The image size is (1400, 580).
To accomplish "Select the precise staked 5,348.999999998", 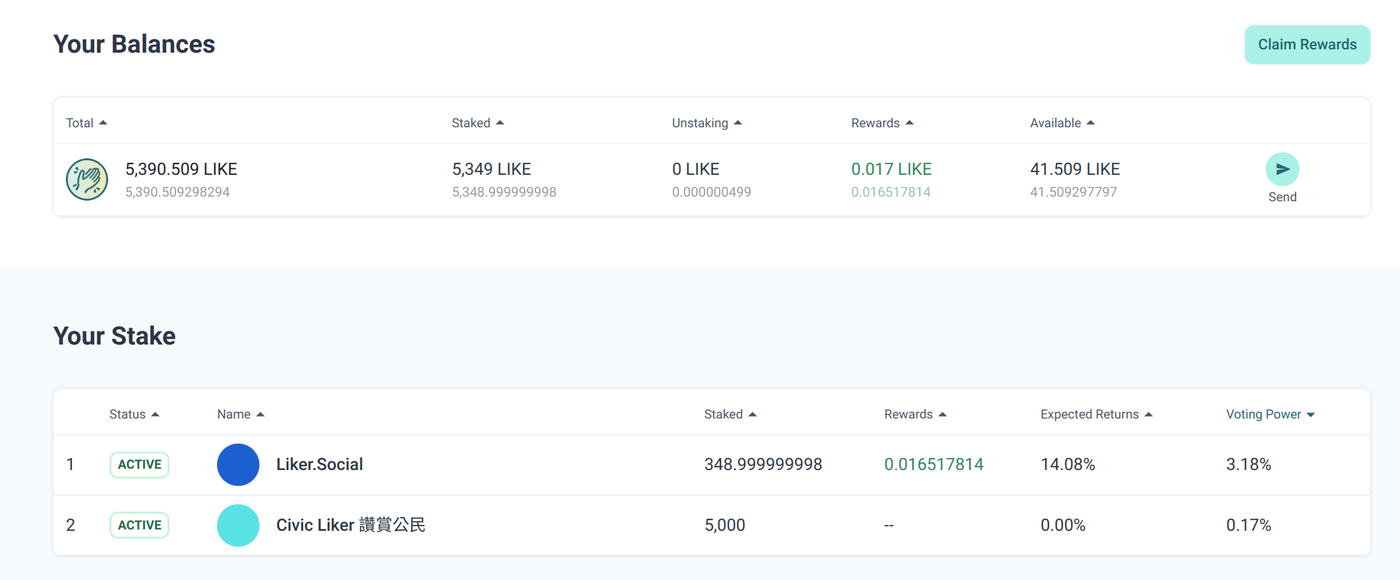I will [x=504, y=192].
